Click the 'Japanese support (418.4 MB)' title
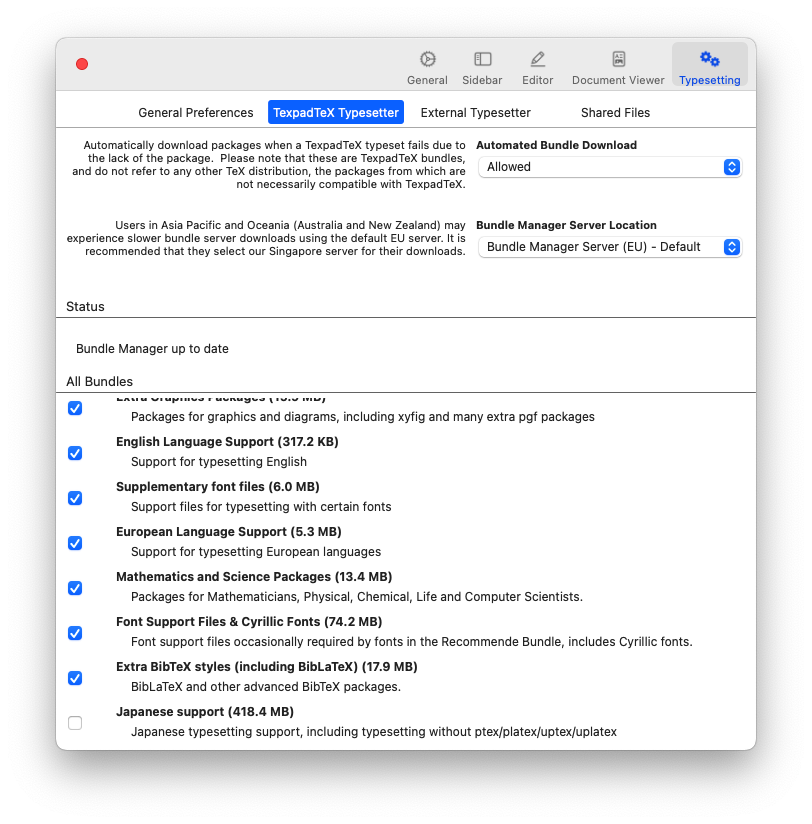The width and height of the screenshot is (812, 824). tap(205, 712)
